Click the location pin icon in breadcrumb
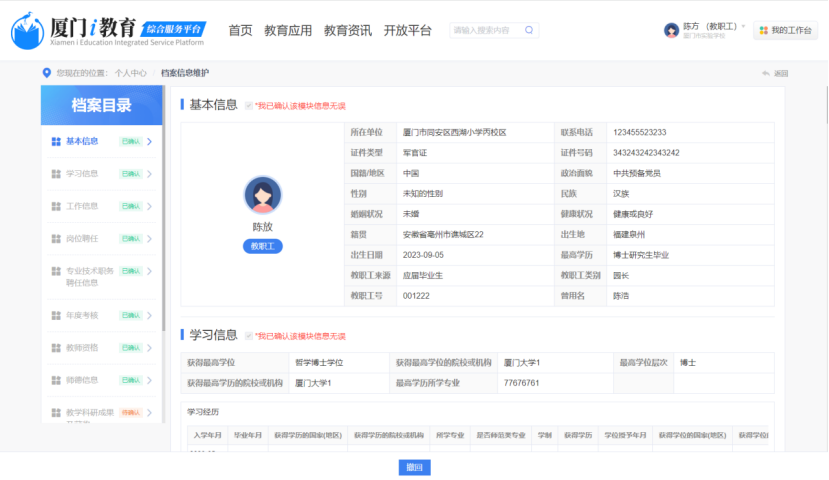 (x=46, y=73)
